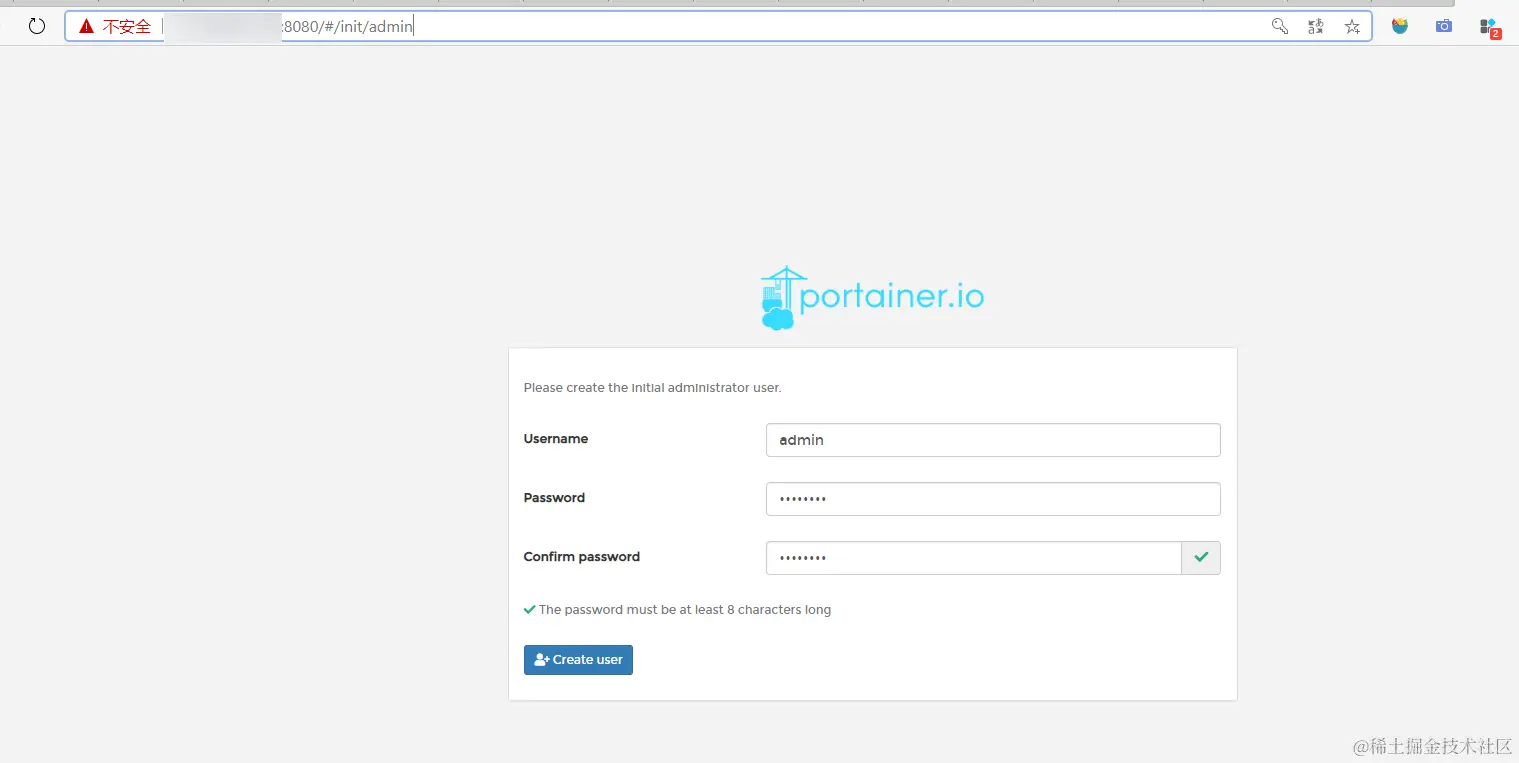Image resolution: width=1519 pixels, height=763 pixels.
Task: Click the green checkmark beside Confirm password
Action: [1201, 558]
